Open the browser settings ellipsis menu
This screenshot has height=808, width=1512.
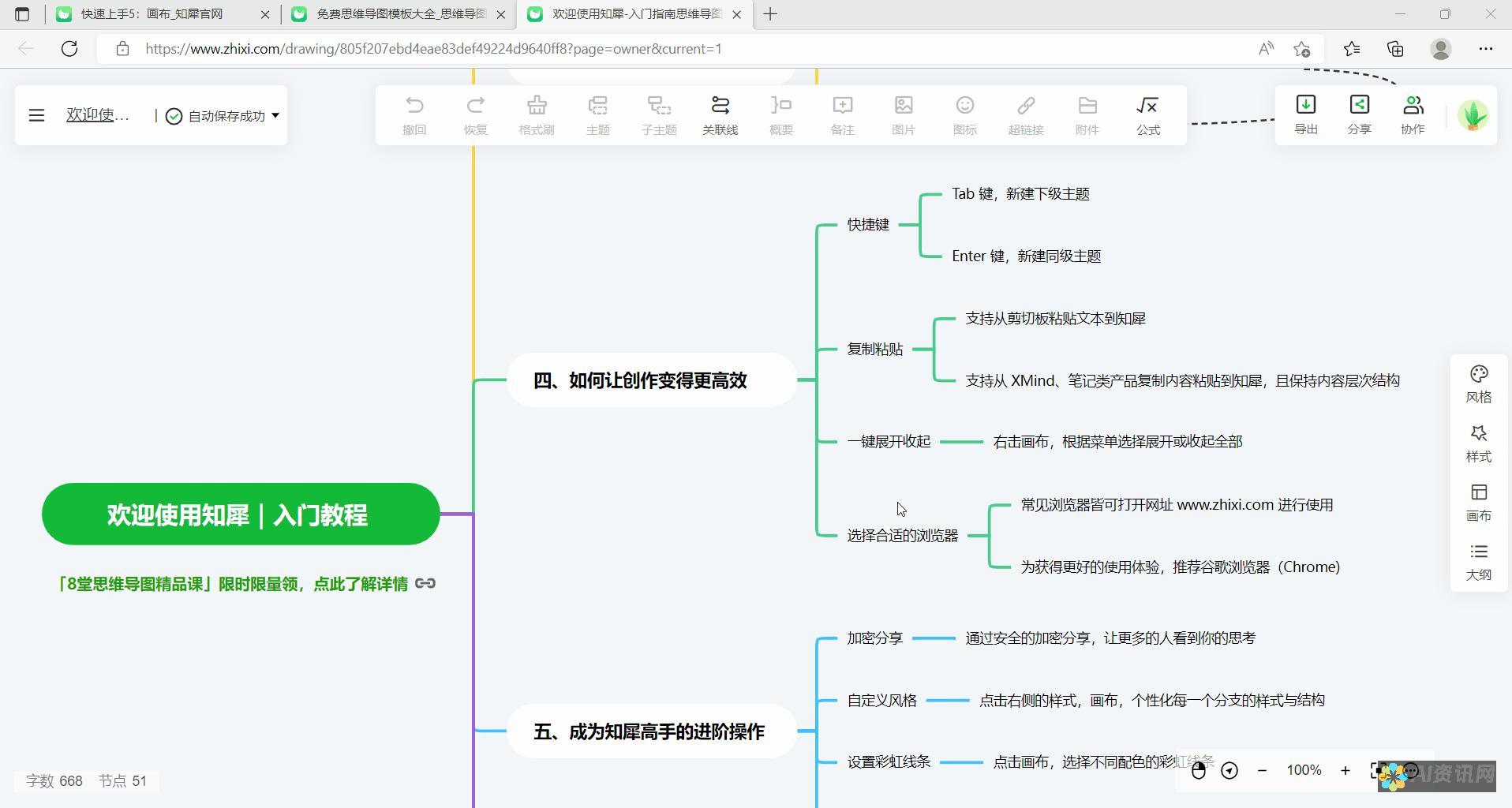click(x=1486, y=49)
